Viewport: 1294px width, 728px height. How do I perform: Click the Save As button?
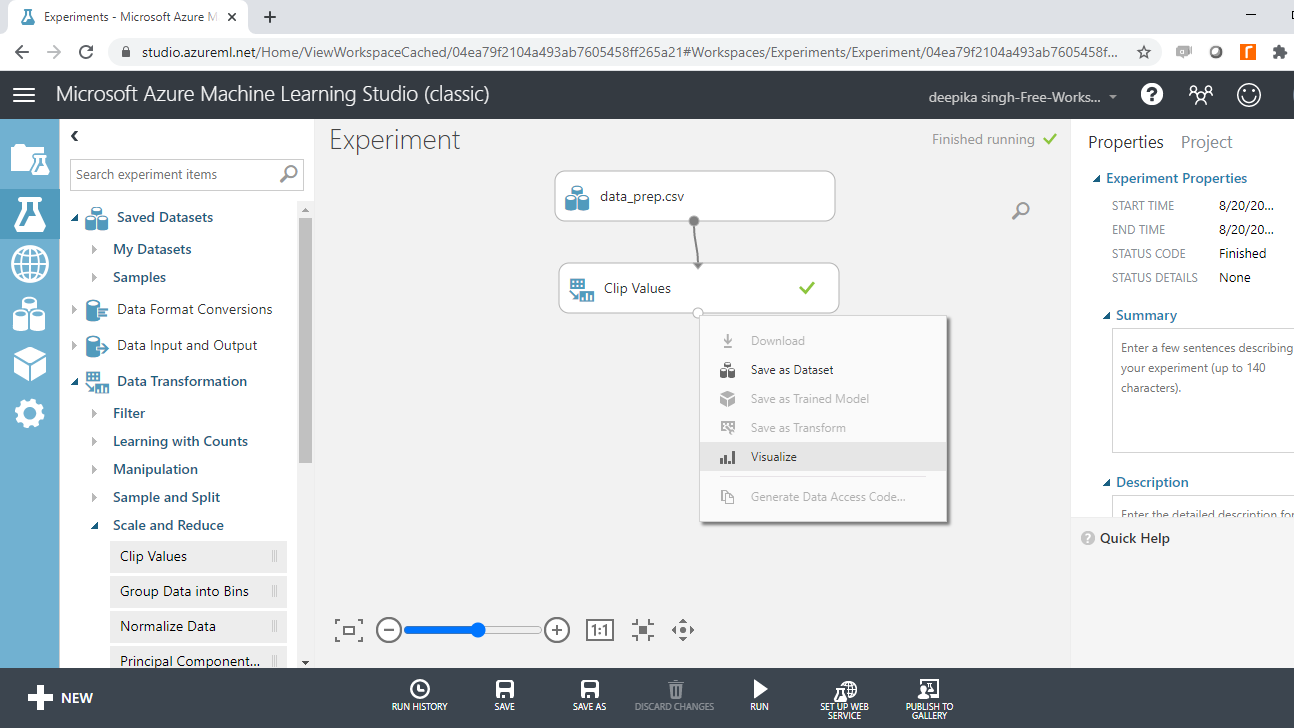click(590, 696)
